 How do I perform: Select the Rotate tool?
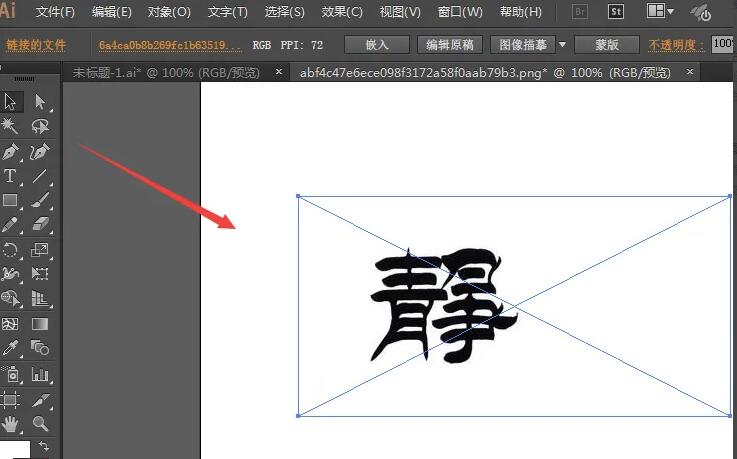[x=10, y=249]
